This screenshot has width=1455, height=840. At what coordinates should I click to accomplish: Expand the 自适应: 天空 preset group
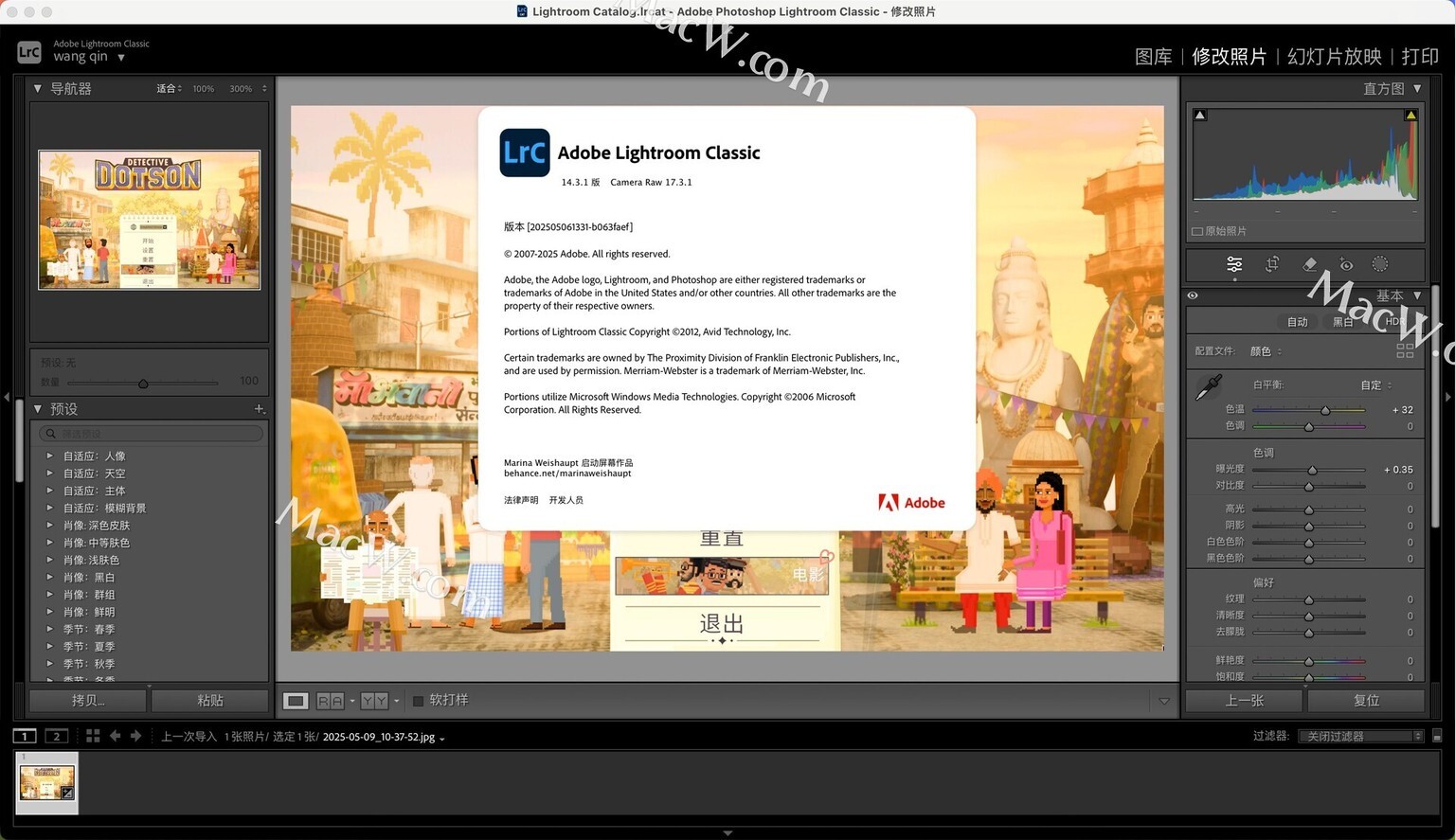click(x=50, y=474)
